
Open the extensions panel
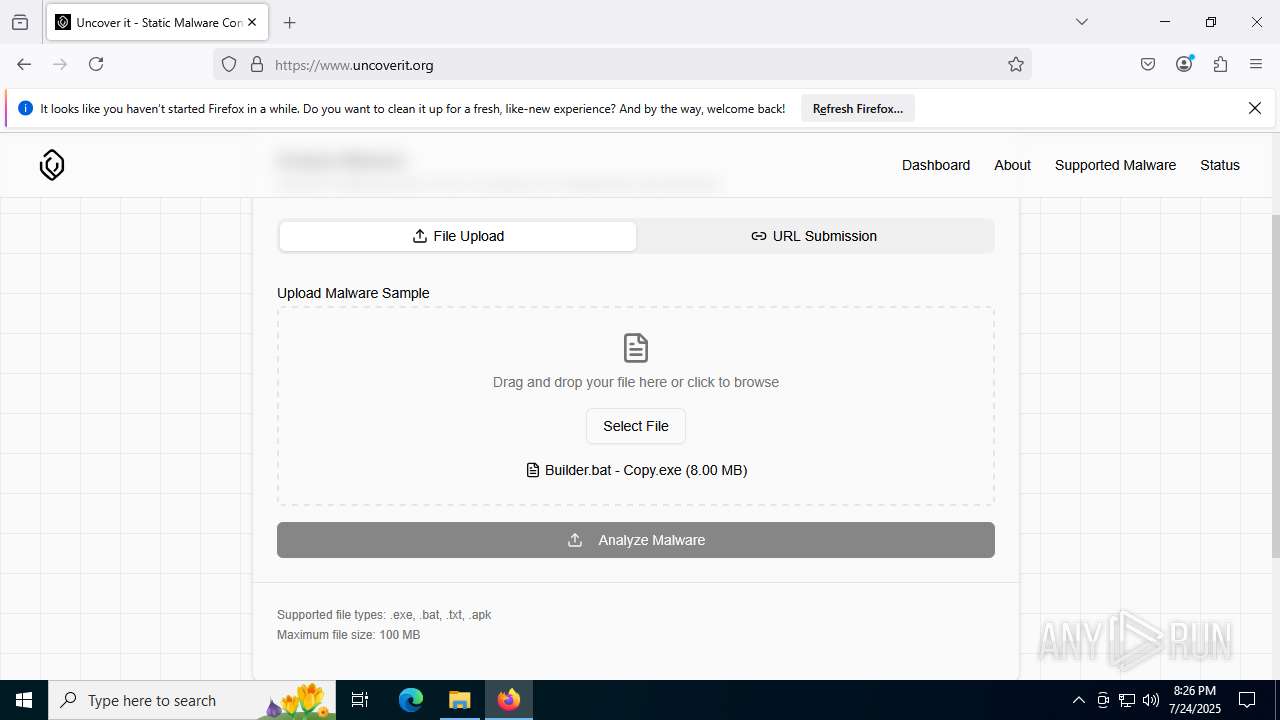[x=1220, y=64]
